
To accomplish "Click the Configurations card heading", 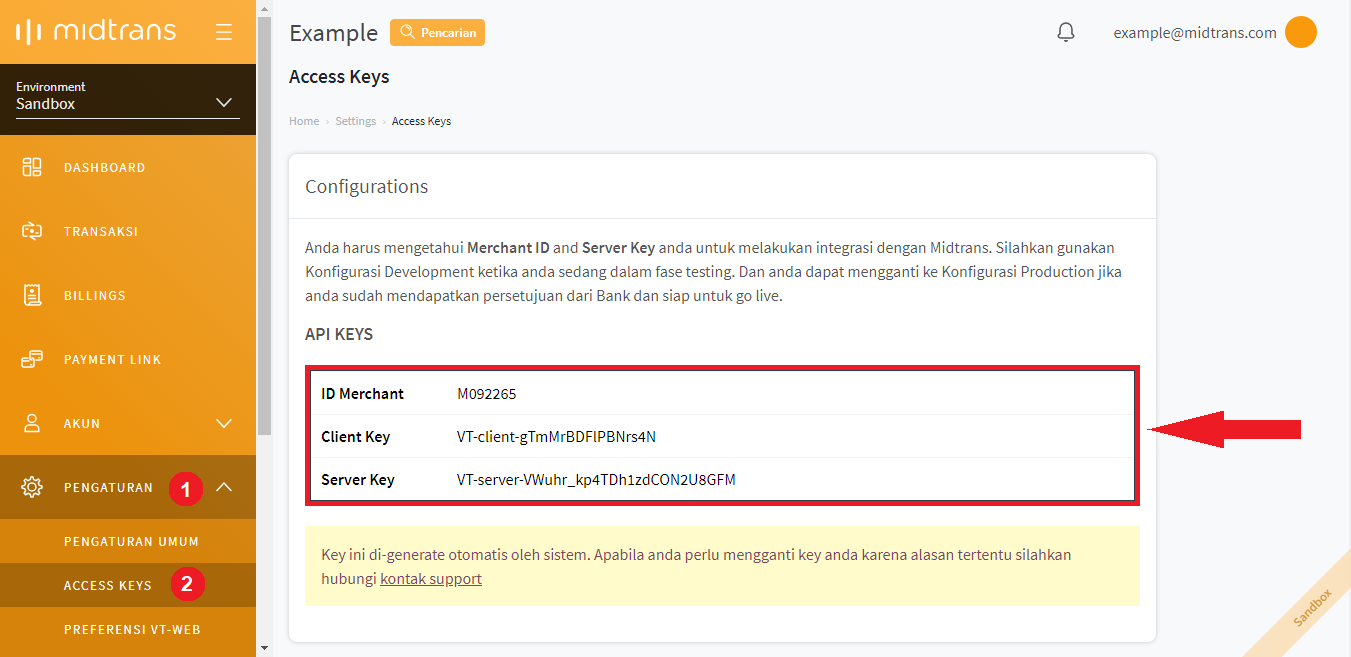I will (366, 186).
